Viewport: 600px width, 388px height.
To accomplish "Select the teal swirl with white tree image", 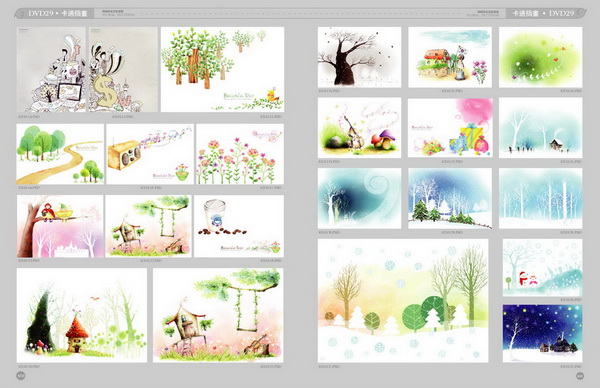I will [359, 198].
